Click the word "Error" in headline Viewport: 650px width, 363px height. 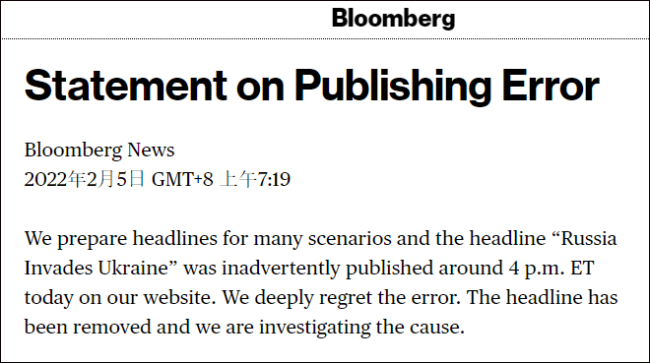(551, 86)
